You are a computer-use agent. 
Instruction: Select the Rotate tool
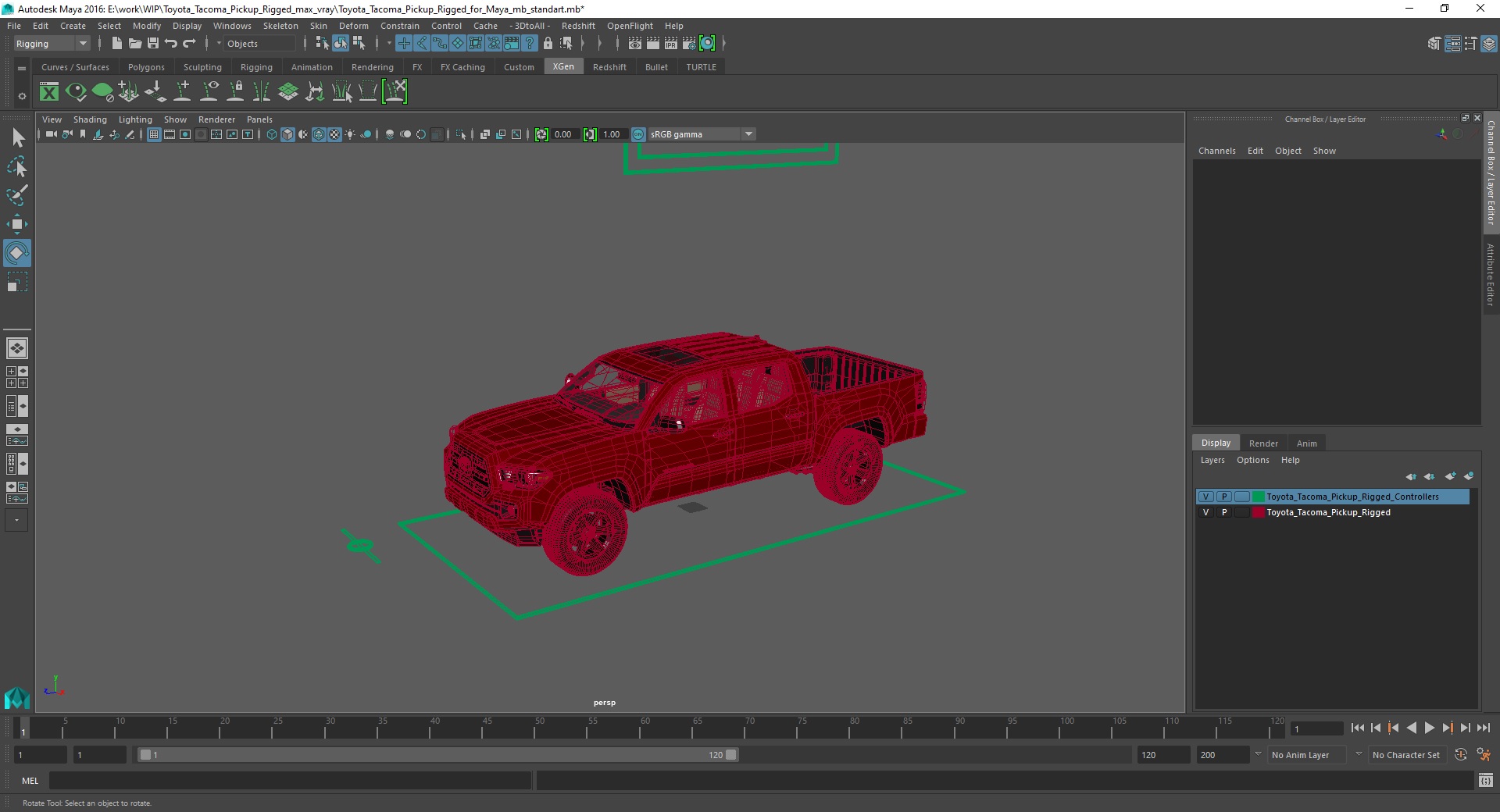[17, 253]
